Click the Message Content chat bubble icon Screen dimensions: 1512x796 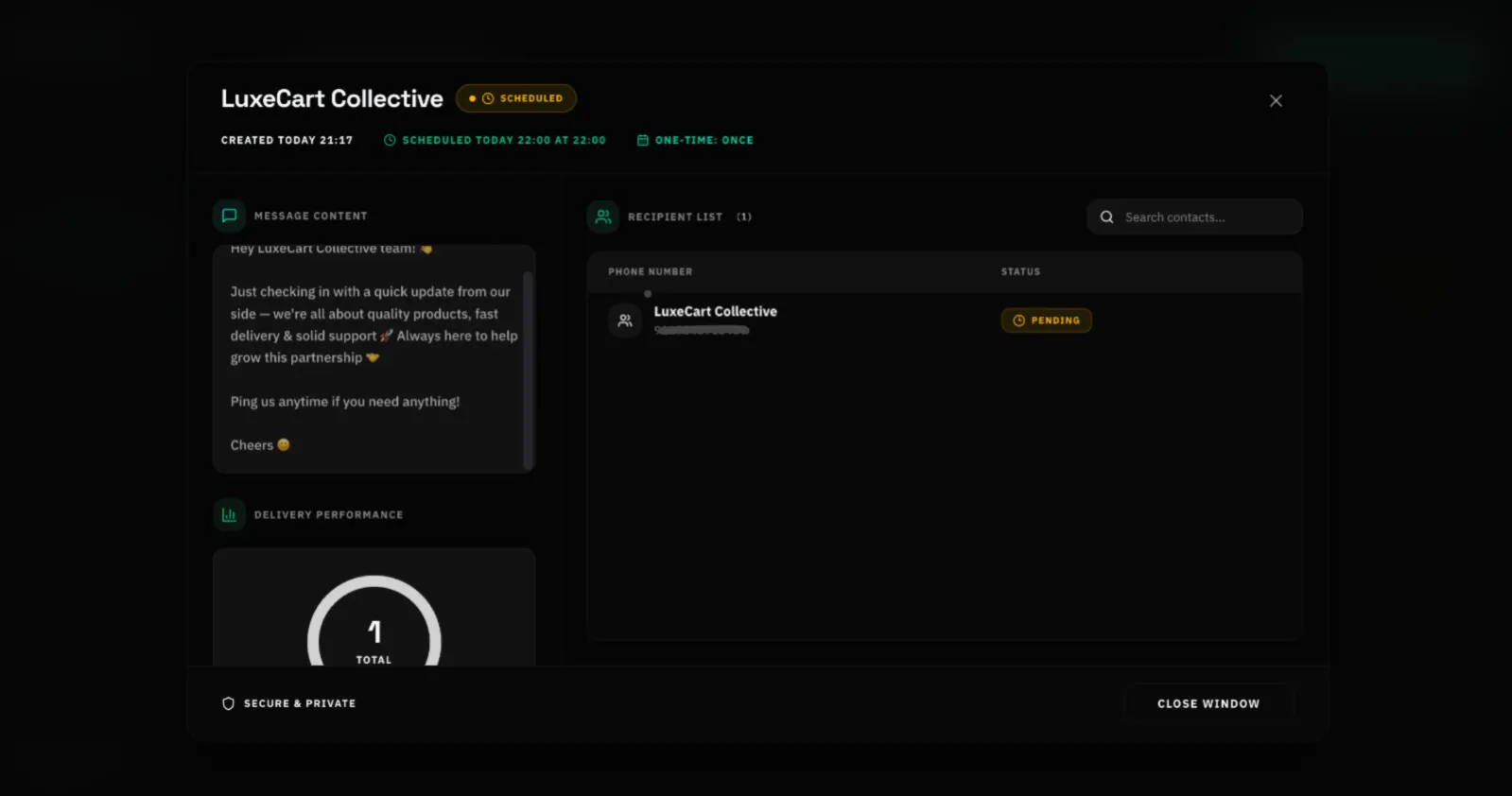pyautogui.click(x=229, y=216)
